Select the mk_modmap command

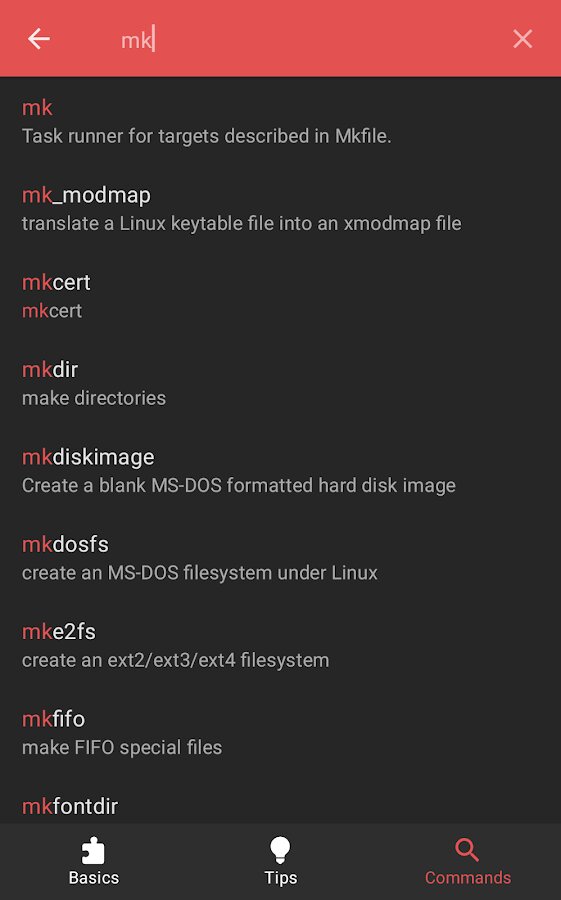click(280, 209)
